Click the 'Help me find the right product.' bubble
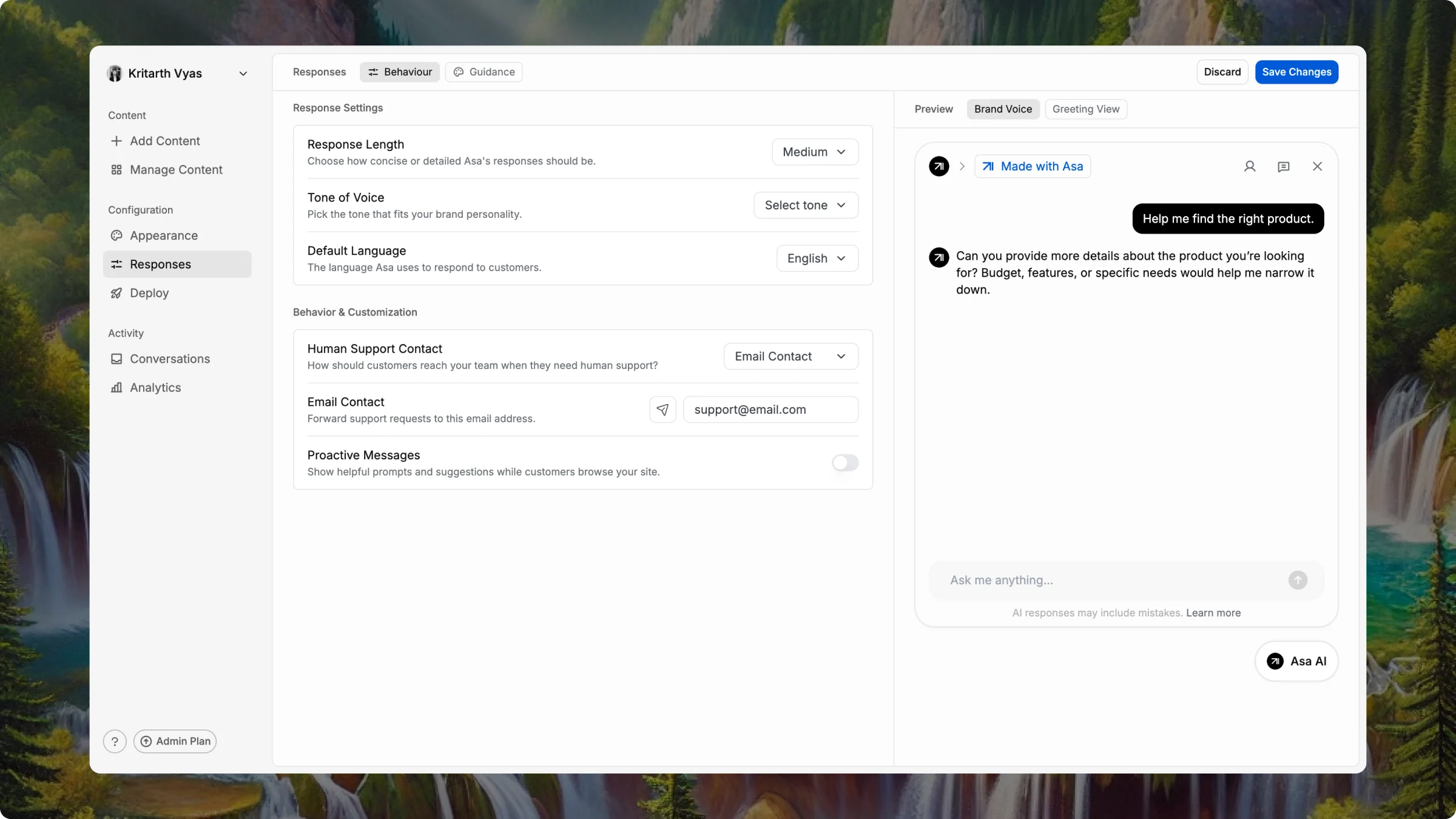Viewport: 1456px width, 819px height. coord(1228,218)
